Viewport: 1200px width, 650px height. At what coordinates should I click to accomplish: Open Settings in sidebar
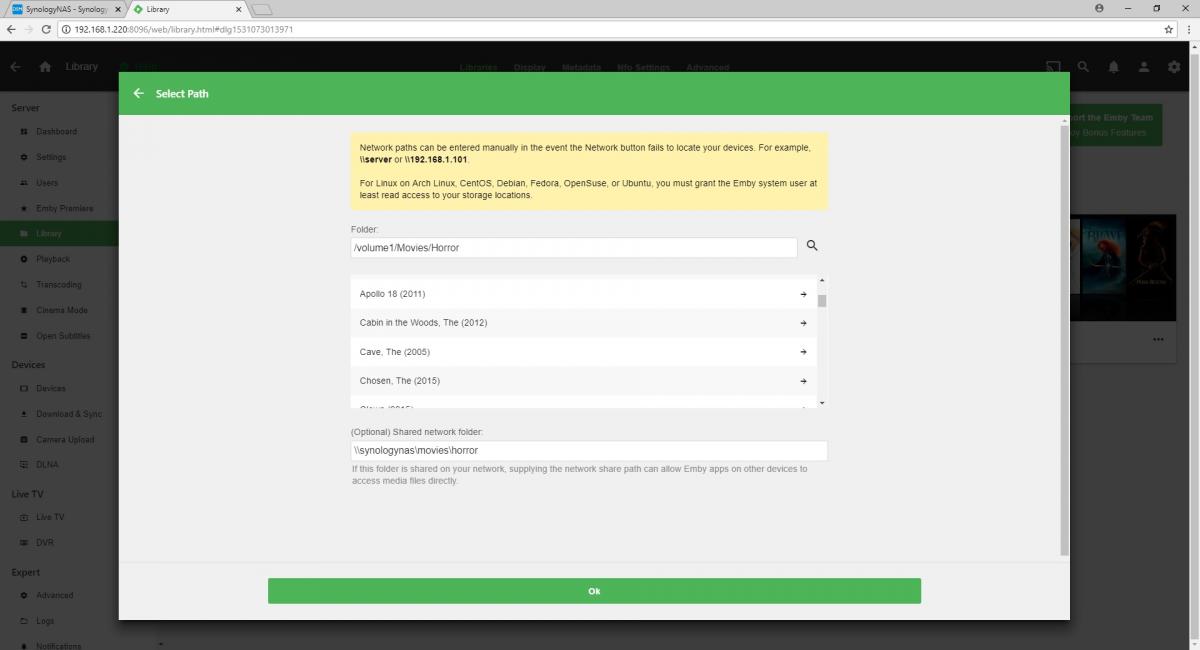click(x=59, y=157)
